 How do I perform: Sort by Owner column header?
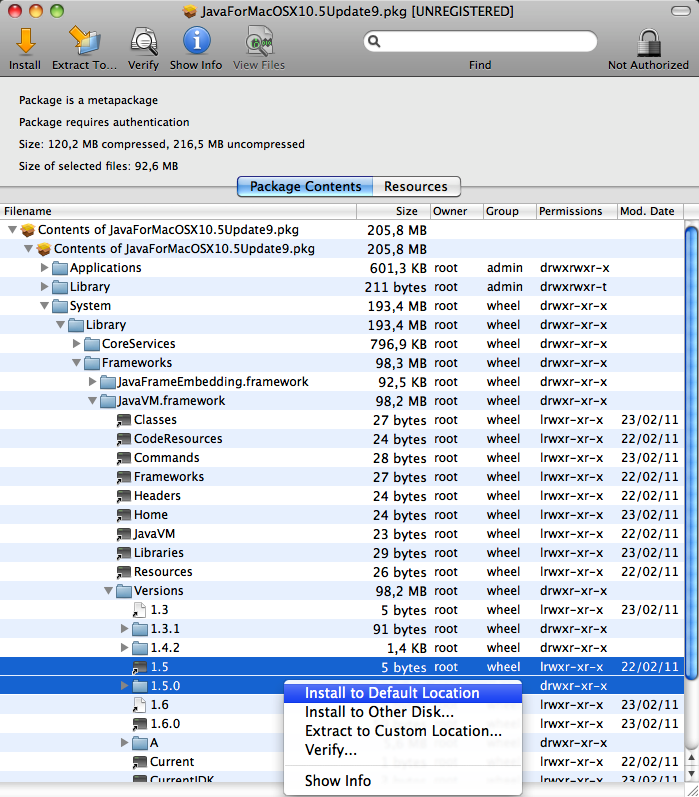coord(457,211)
